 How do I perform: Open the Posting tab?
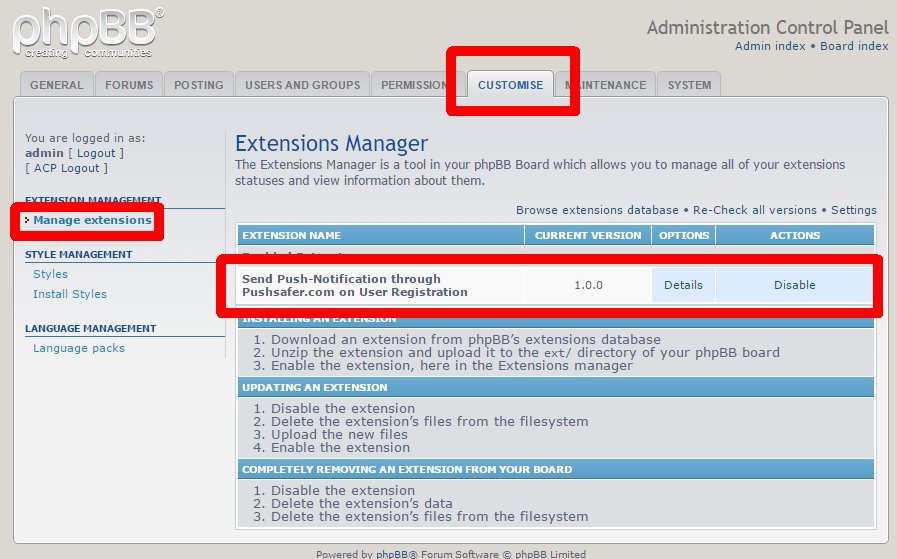click(199, 85)
